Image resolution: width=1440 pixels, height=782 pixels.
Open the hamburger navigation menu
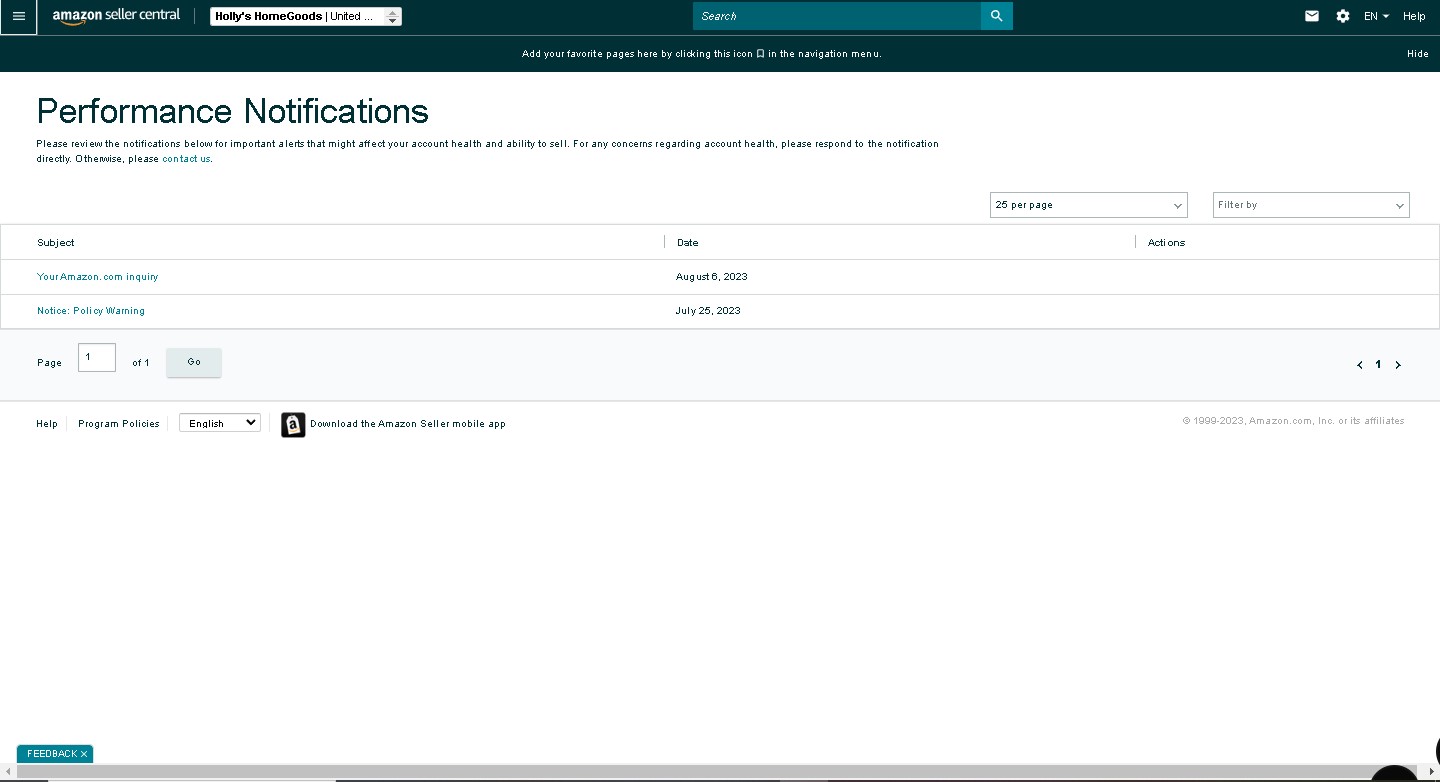(x=18, y=16)
